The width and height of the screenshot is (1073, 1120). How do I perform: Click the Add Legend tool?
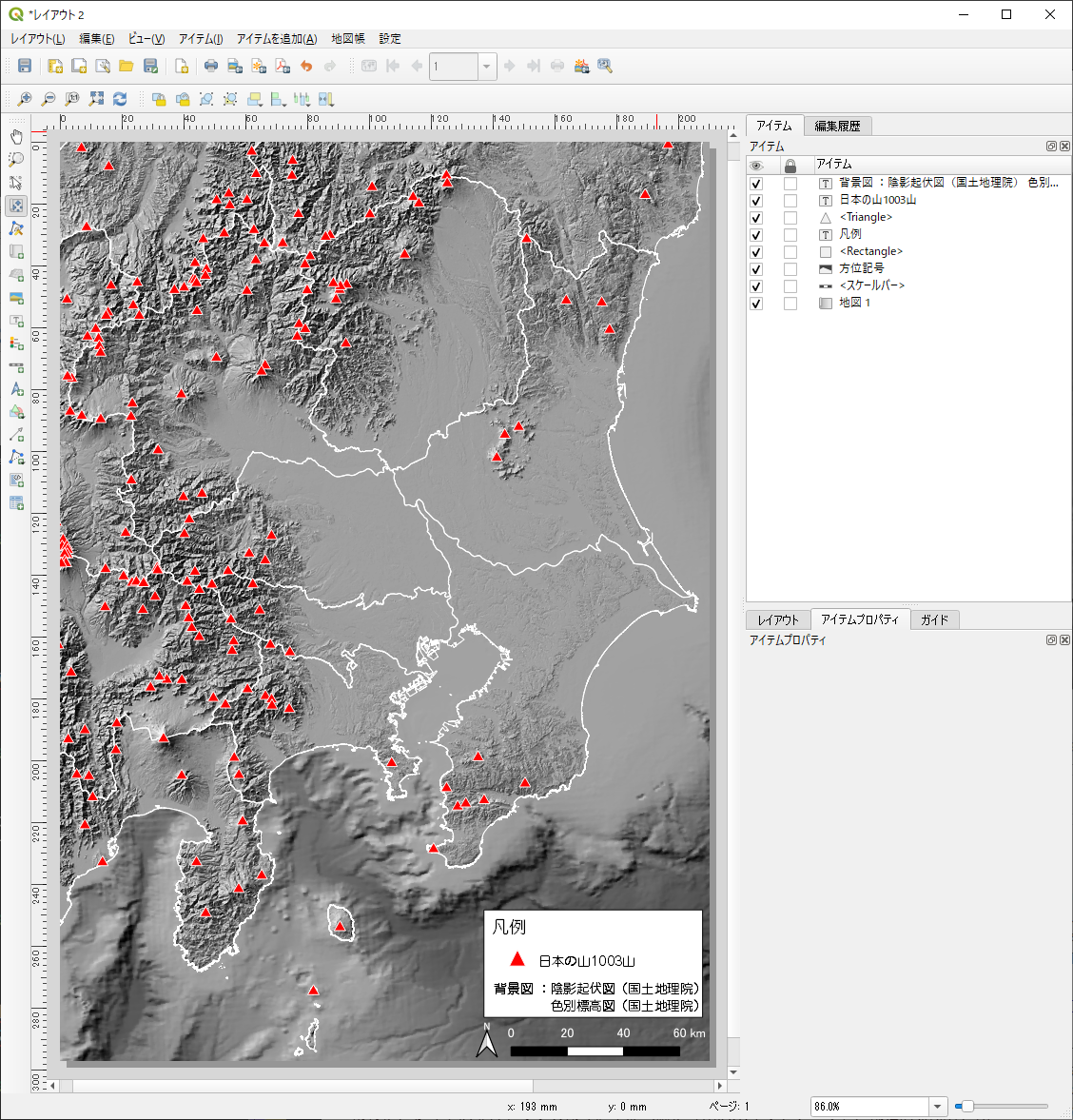click(16, 344)
